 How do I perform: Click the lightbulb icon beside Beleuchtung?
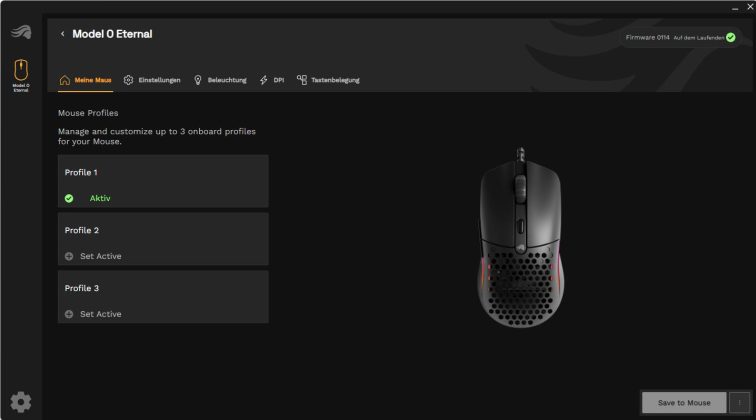tap(198, 80)
